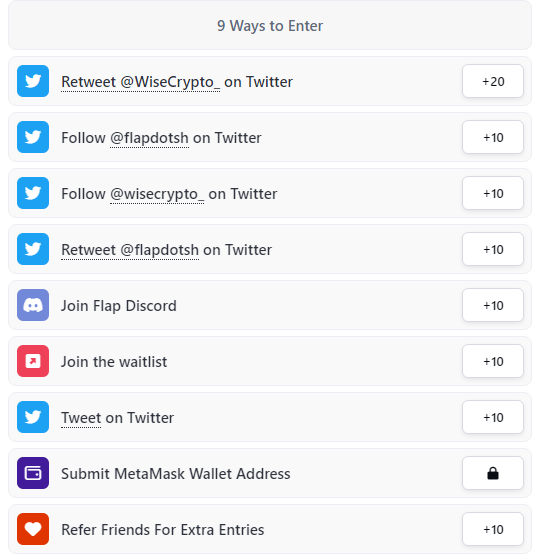Viewport: 540px width, 560px height.
Task: Click Twitter icon beside Follow @wisecrypto_
Action: [x=33, y=193]
